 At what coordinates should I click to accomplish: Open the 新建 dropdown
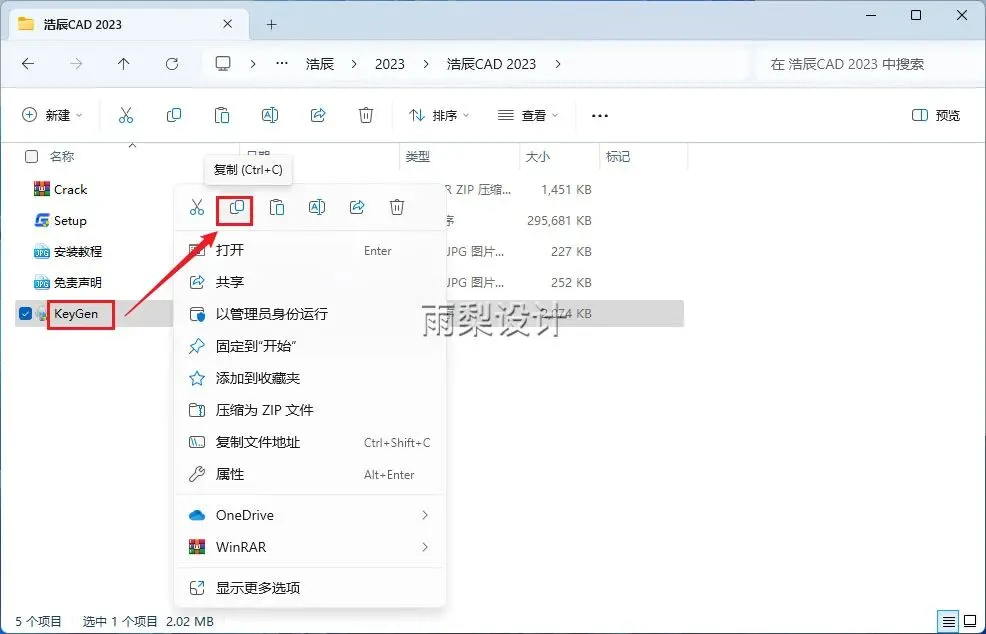point(52,115)
